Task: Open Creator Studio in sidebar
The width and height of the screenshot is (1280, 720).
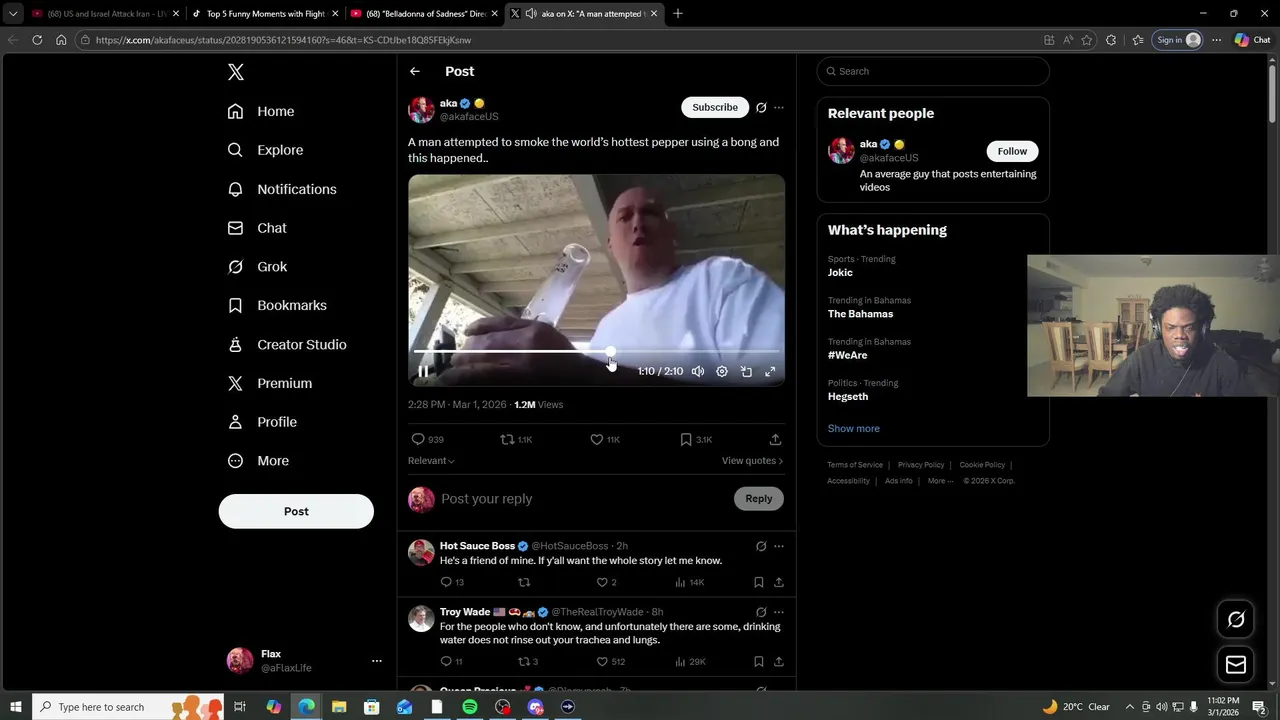Action: [x=287, y=344]
